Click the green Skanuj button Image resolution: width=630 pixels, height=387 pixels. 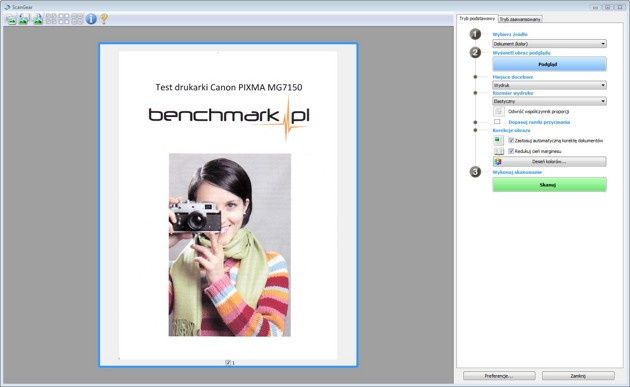[549, 184]
